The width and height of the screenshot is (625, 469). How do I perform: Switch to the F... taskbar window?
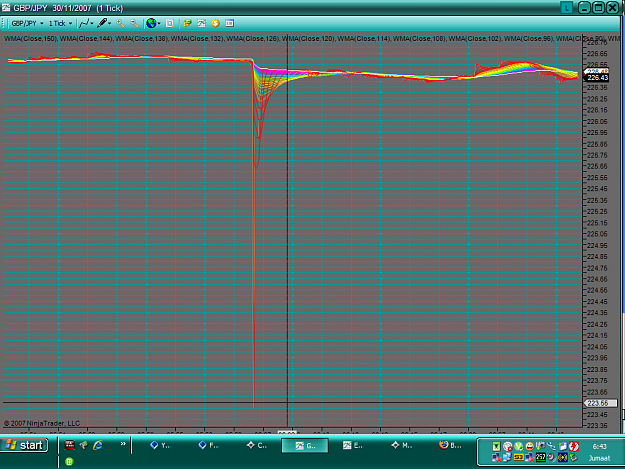[209, 445]
